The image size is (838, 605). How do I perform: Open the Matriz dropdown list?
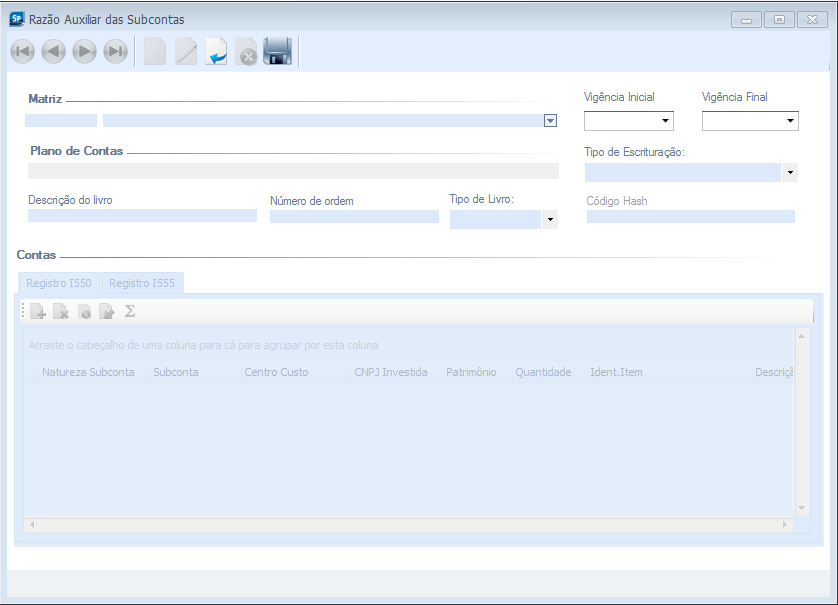point(550,121)
